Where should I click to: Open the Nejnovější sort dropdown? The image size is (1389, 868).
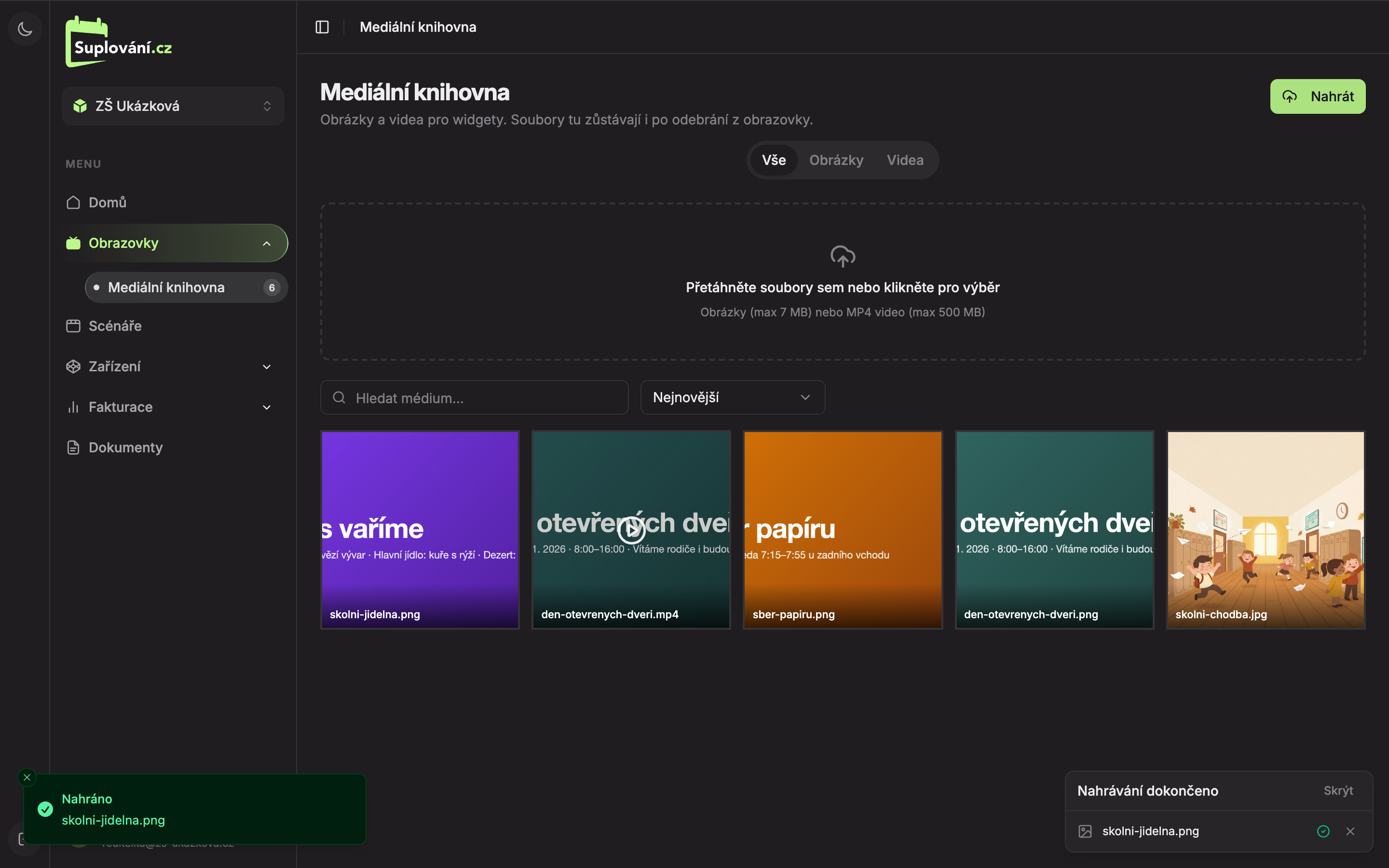tap(733, 397)
